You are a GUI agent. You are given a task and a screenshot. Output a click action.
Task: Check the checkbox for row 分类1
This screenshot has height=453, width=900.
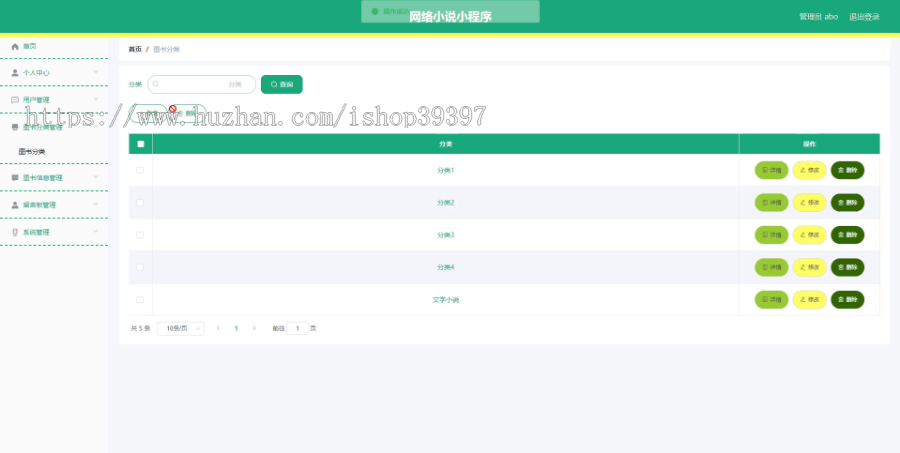139,171
